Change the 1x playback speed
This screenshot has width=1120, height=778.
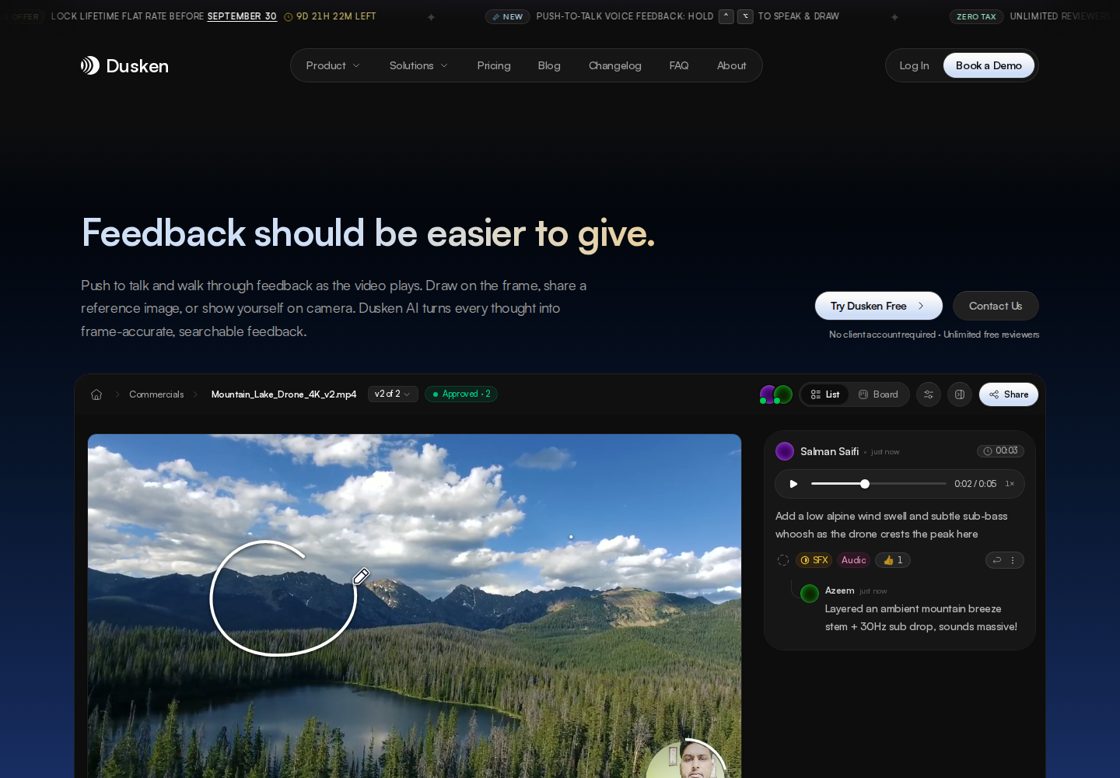[x=1010, y=484]
